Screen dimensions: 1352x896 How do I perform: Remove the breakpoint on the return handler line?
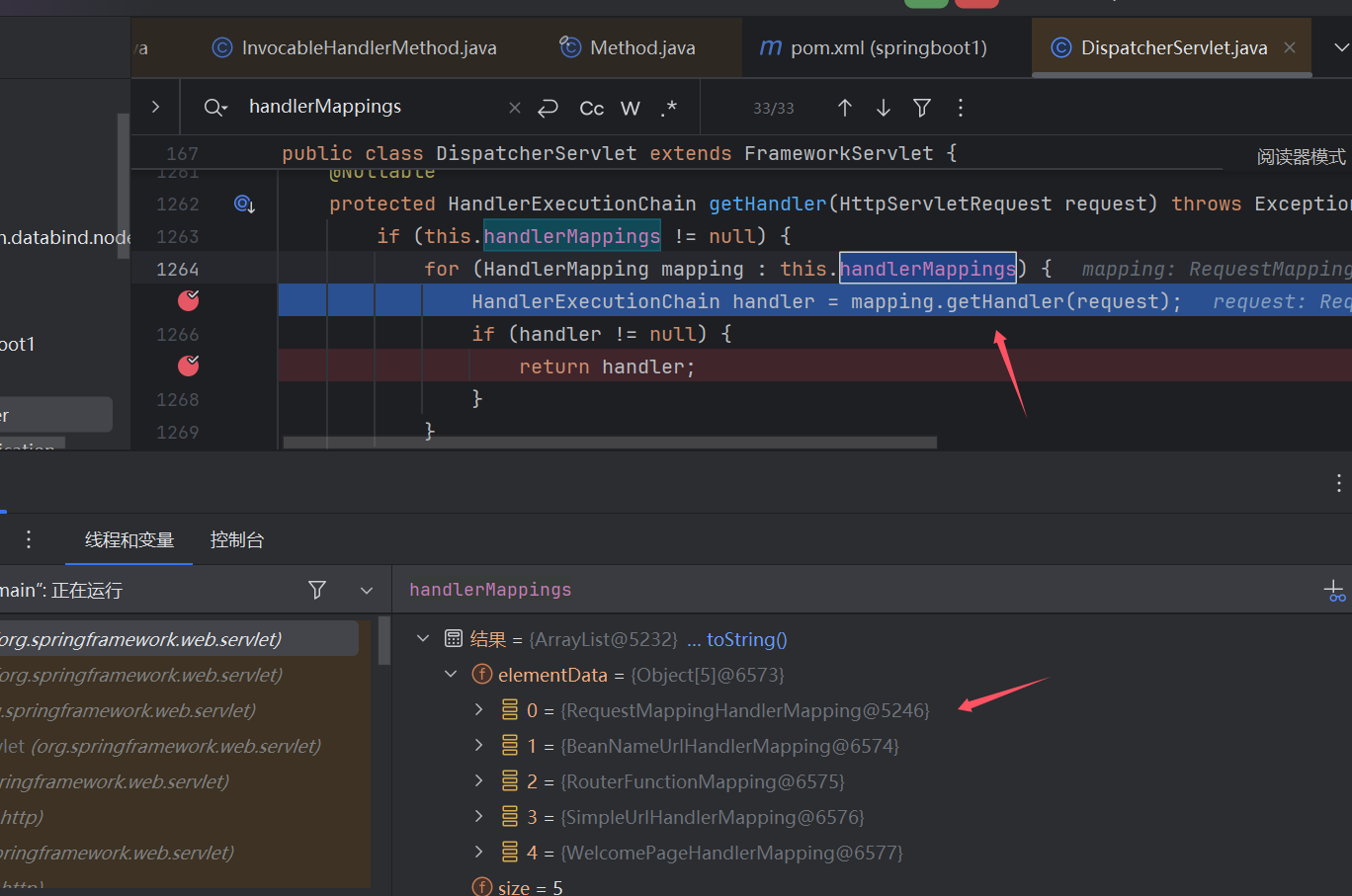[x=188, y=366]
